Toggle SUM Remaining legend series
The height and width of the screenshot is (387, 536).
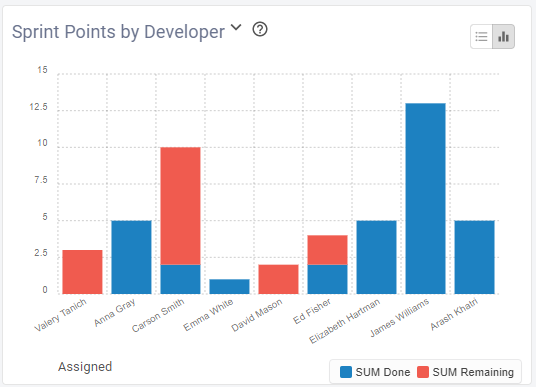click(465, 372)
